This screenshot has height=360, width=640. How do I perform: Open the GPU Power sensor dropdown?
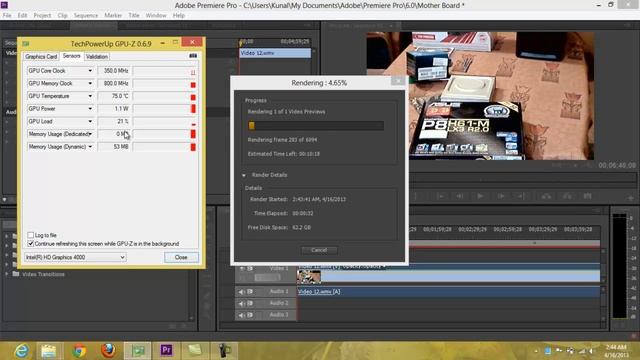tap(90, 109)
